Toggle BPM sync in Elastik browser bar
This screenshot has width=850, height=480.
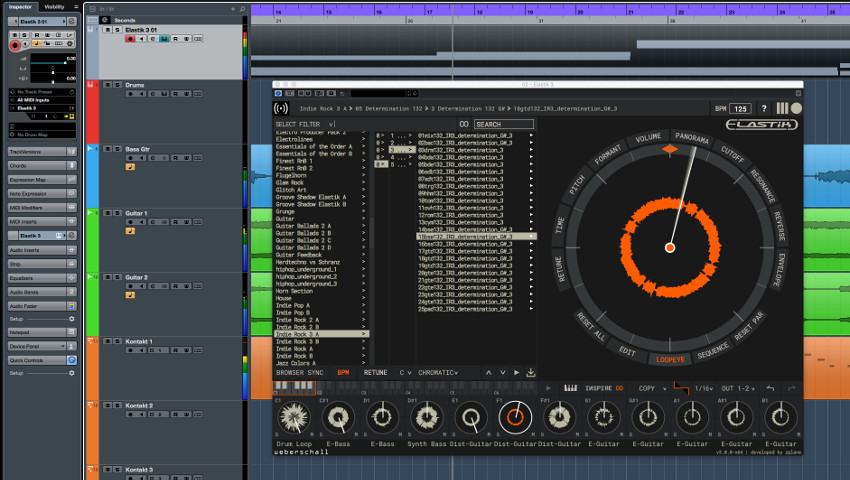click(343, 373)
